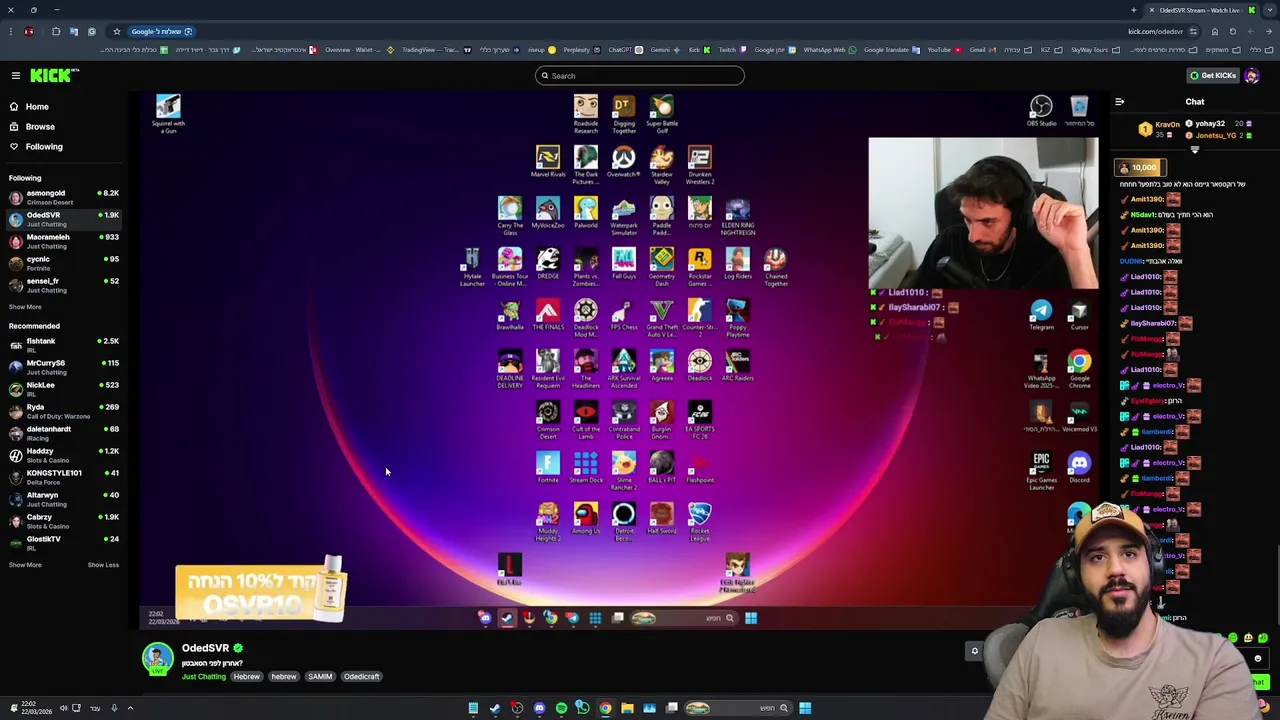Open the KONGSTYLE101 recommended channel
This screenshot has height=720, width=1280.
[64, 477]
